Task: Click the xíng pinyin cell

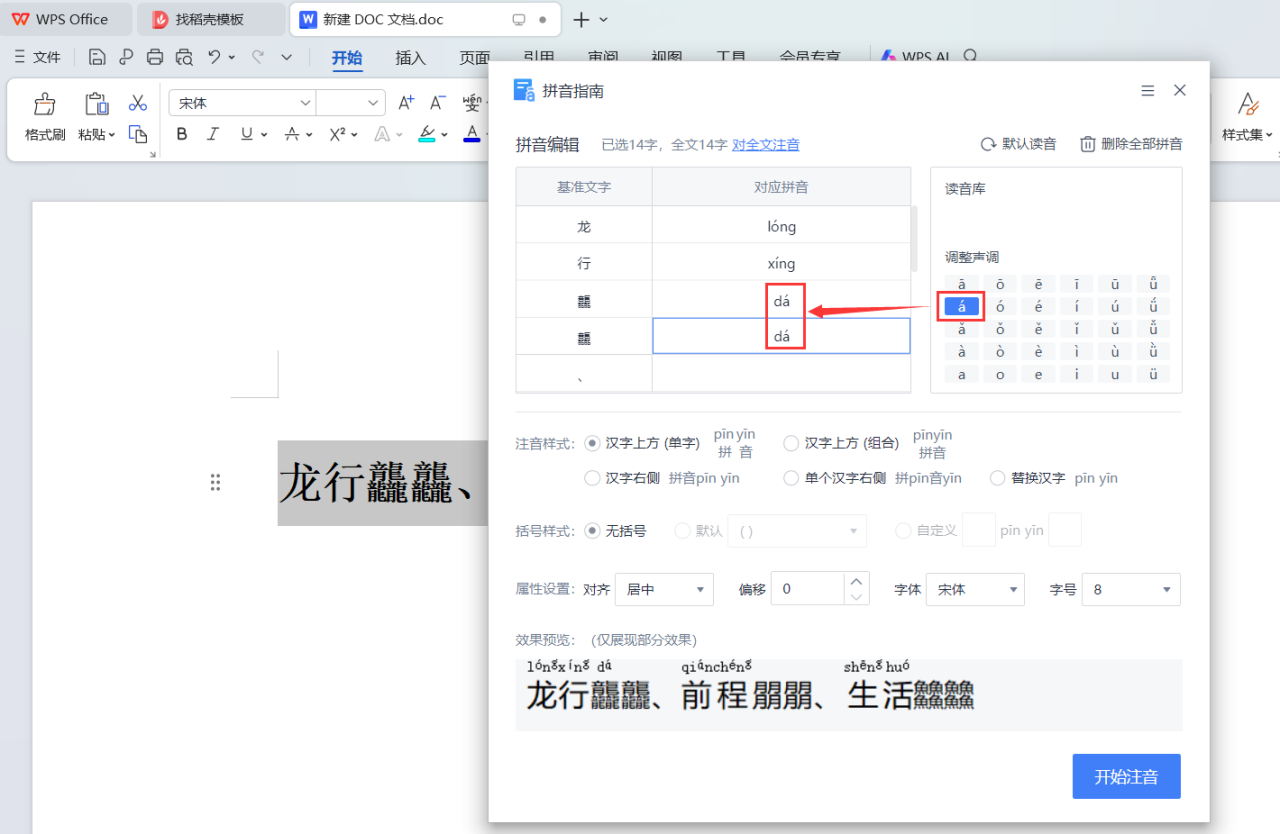Action: click(x=781, y=263)
